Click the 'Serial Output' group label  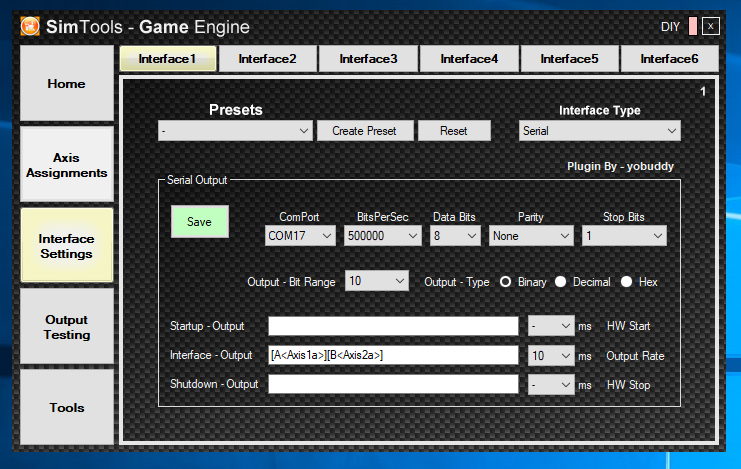[x=197, y=180]
